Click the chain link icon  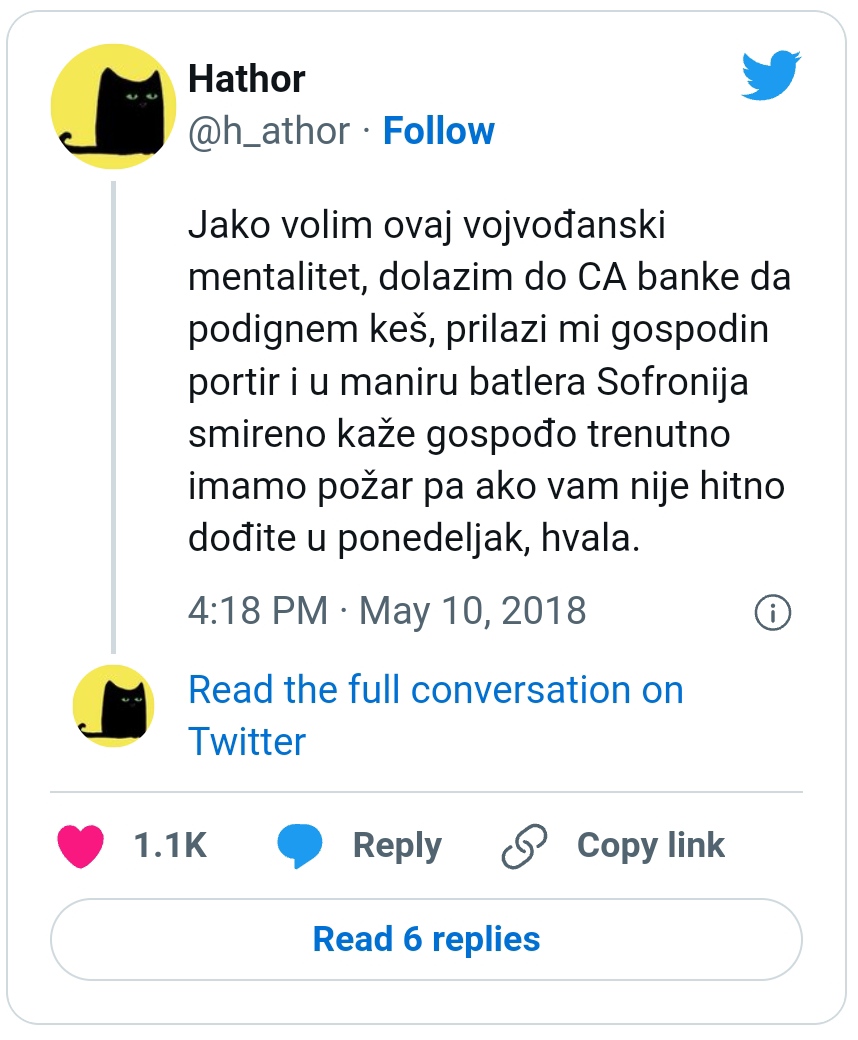526,847
